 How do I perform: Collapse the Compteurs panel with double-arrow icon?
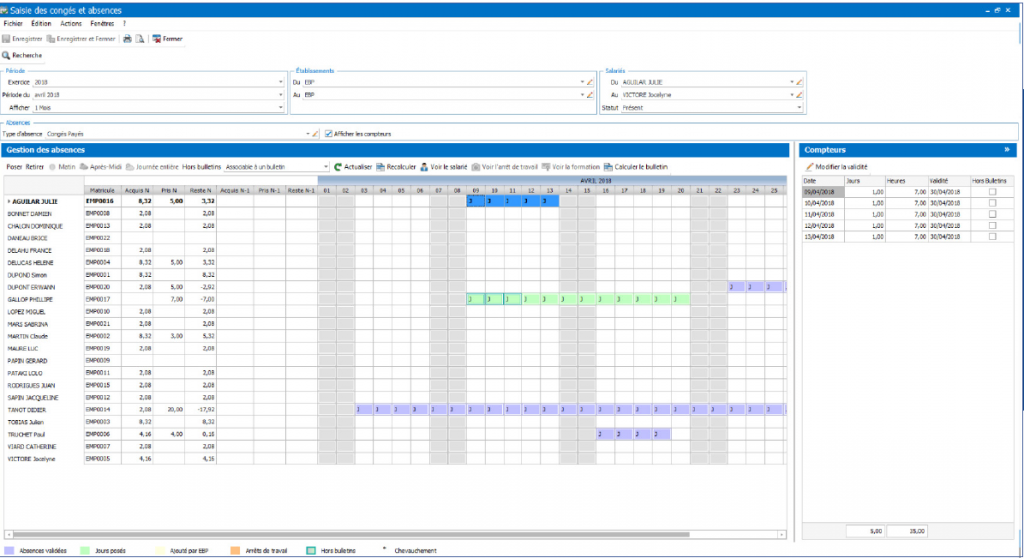point(1007,150)
